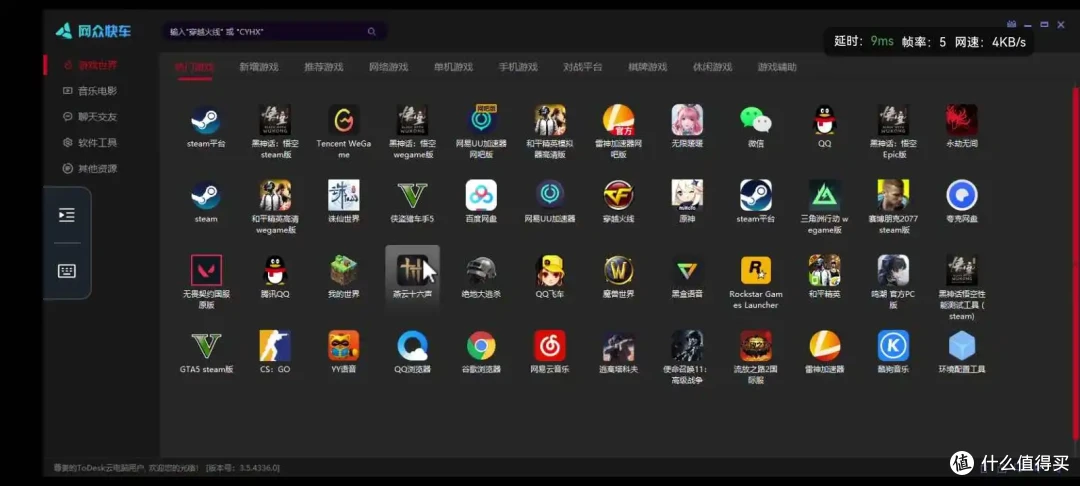The height and width of the screenshot is (486, 1080).
Task: Open 黑盒语音 icon
Action: (687, 270)
